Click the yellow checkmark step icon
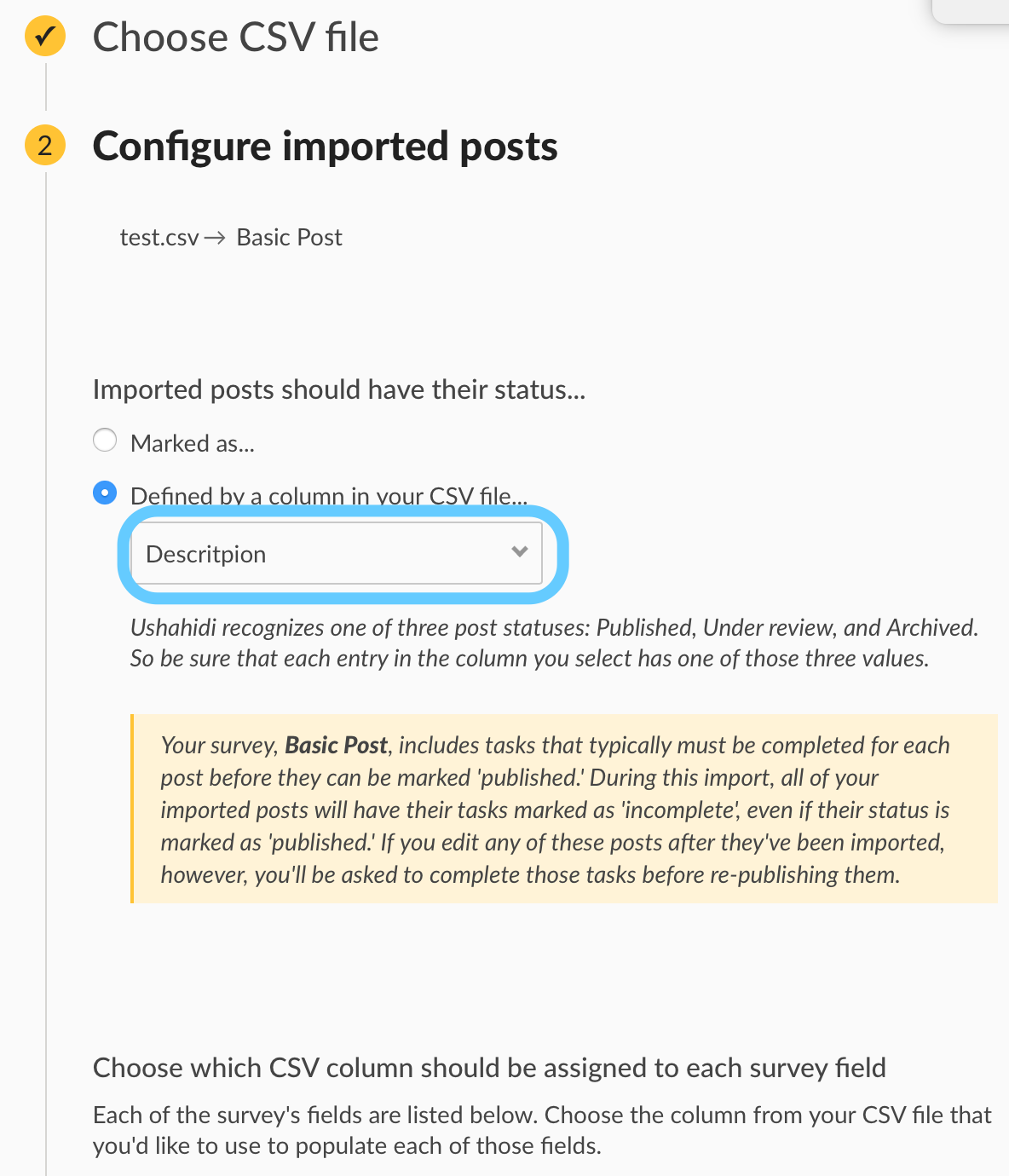1009x1176 pixels. pyautogui.click(x=45, y=37)
